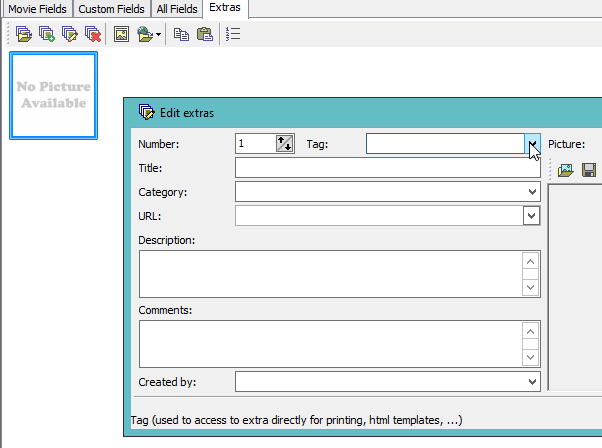Select the No Picture Available thumbnail
Image resolution: width=602 pixels, height=448 pixels.
(54, 95)
